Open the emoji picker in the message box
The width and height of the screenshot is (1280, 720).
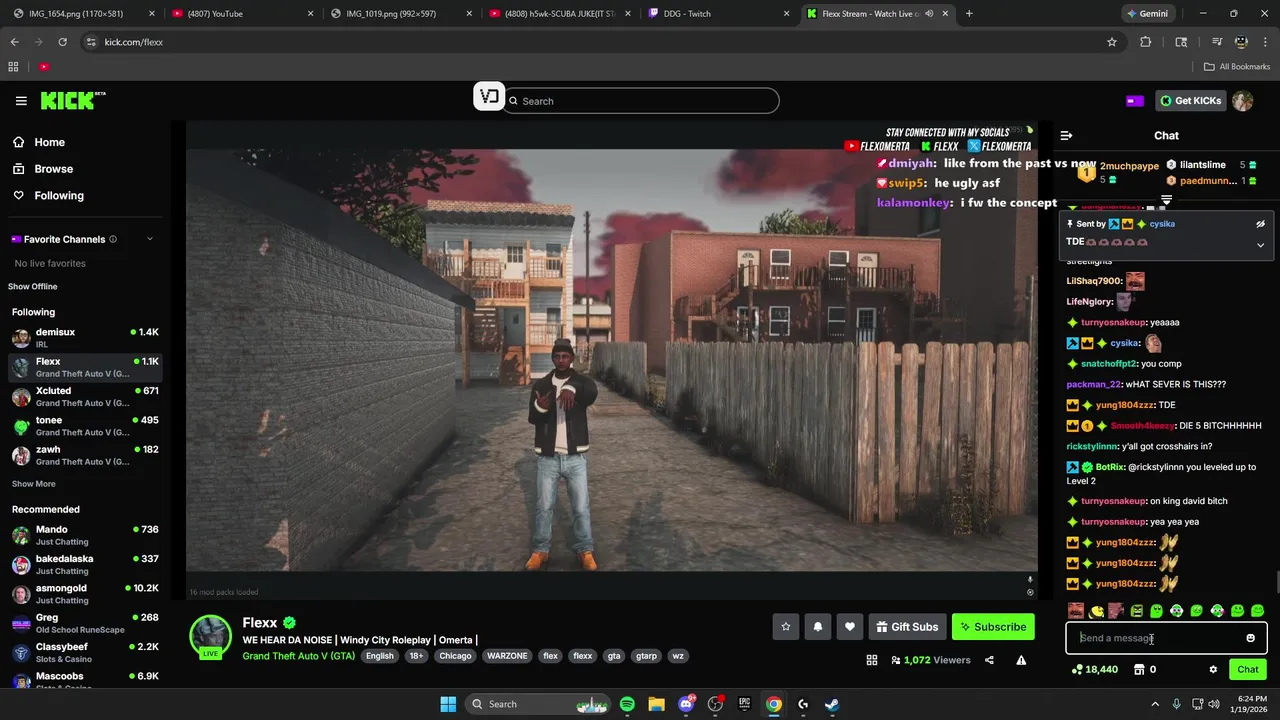point(1250,638)
